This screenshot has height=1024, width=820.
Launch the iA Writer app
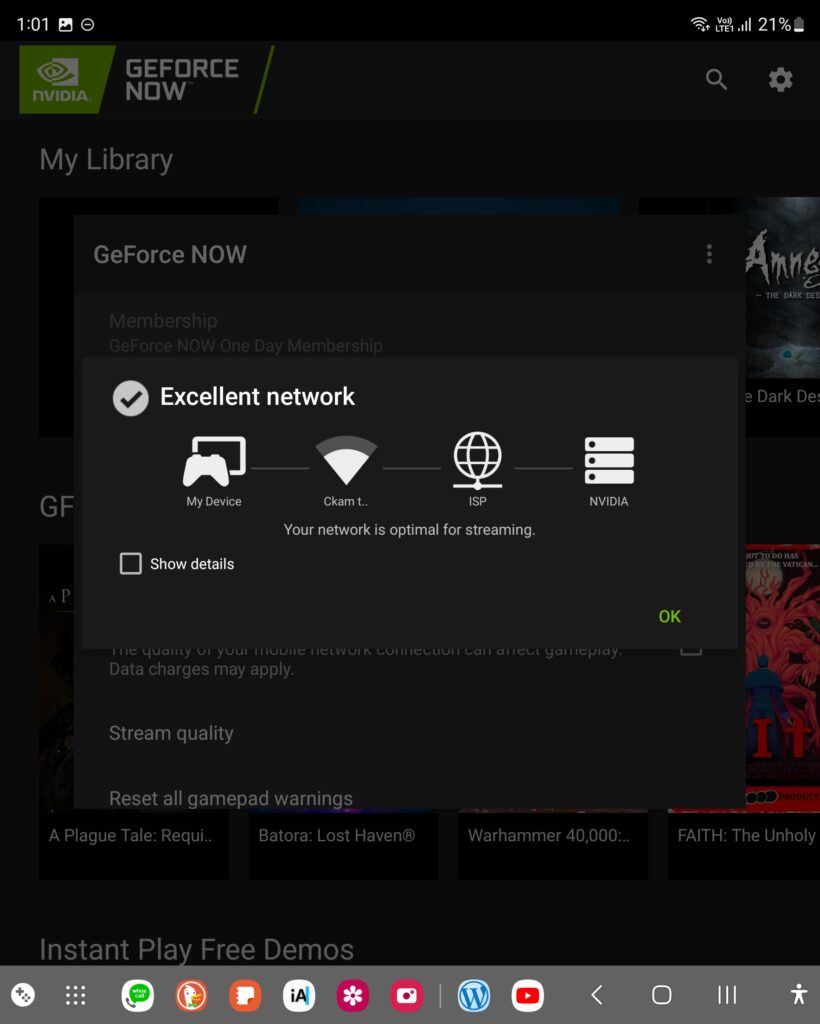click(x=299, y=995)
